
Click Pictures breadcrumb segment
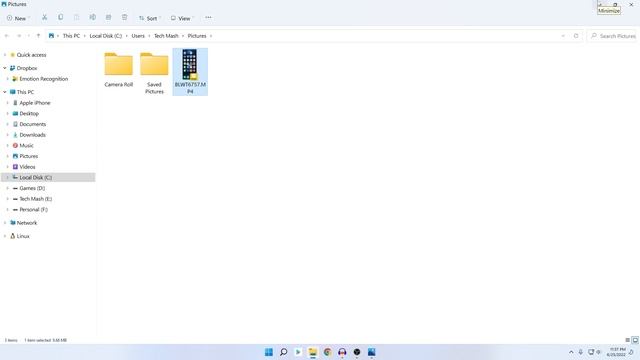(197, 36)
